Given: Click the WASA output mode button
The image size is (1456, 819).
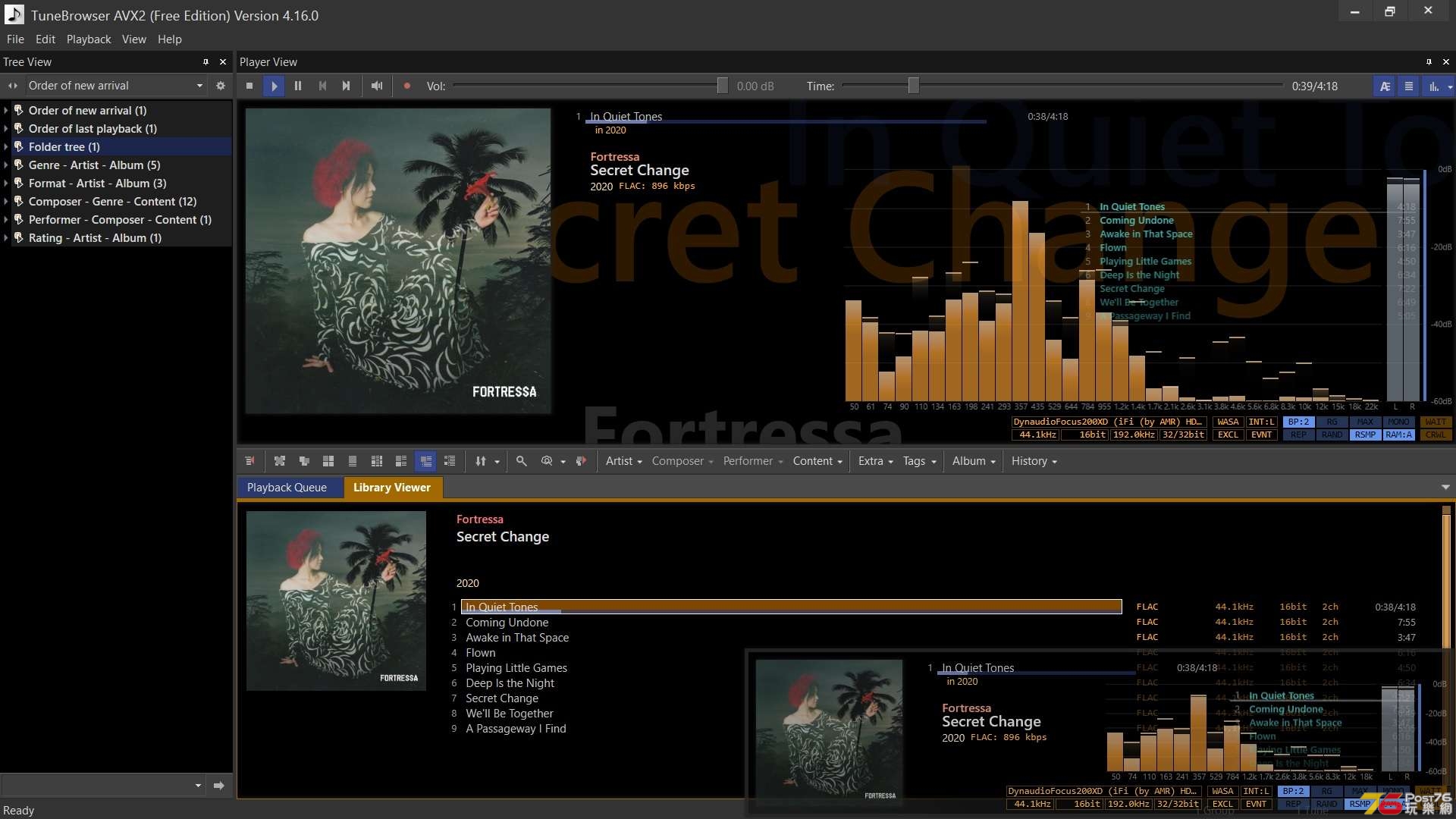Looking at the screenshot, I should [1228, 422].
